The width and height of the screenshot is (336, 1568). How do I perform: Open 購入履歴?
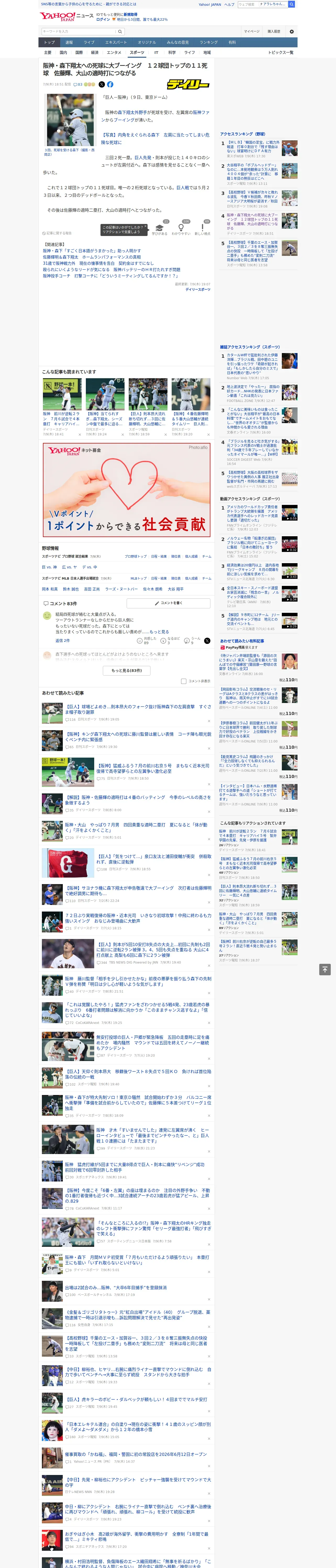pyautogui.click(x=274, y=32)
